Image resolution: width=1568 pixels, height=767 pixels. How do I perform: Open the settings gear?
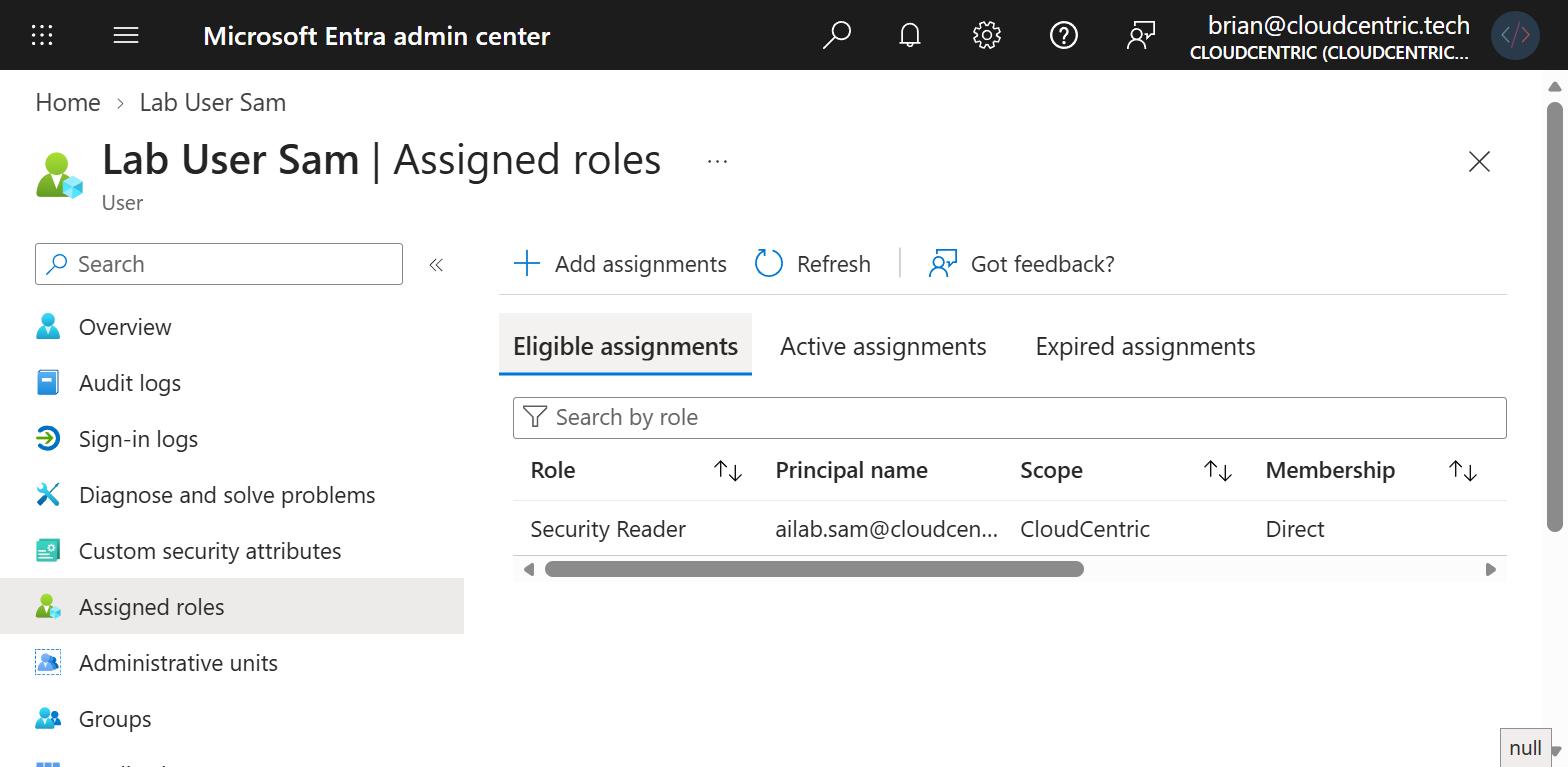(x=987, y=35)
